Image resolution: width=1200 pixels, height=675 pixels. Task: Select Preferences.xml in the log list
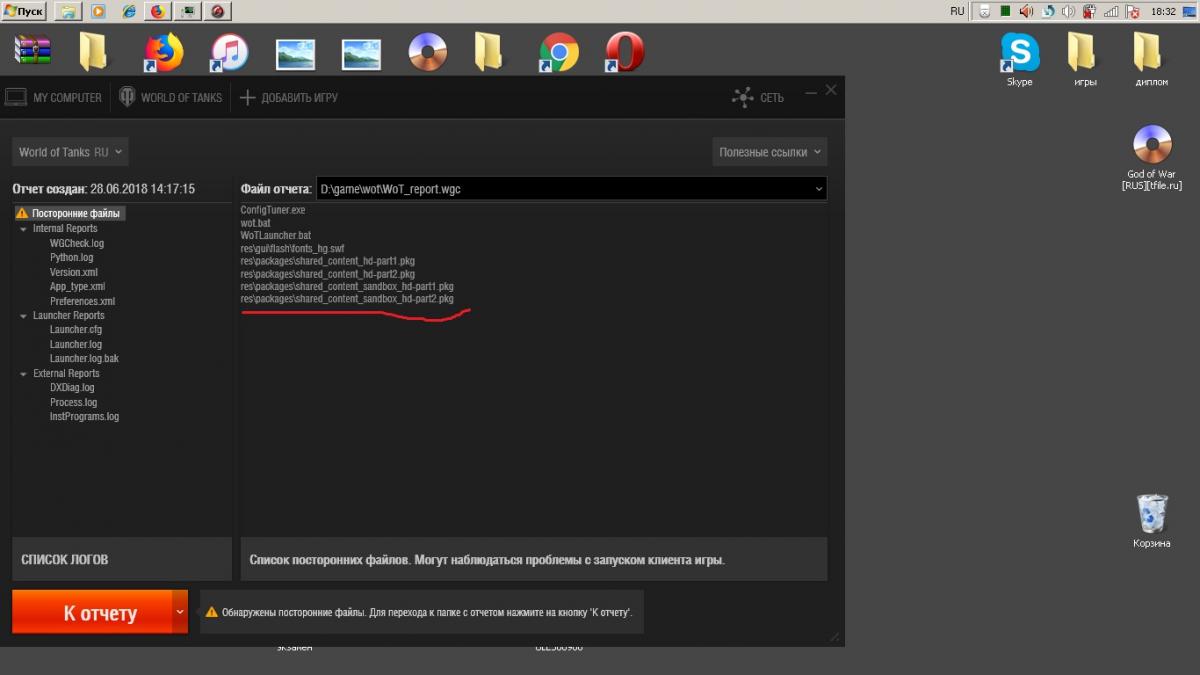click(x=82, y=301)
